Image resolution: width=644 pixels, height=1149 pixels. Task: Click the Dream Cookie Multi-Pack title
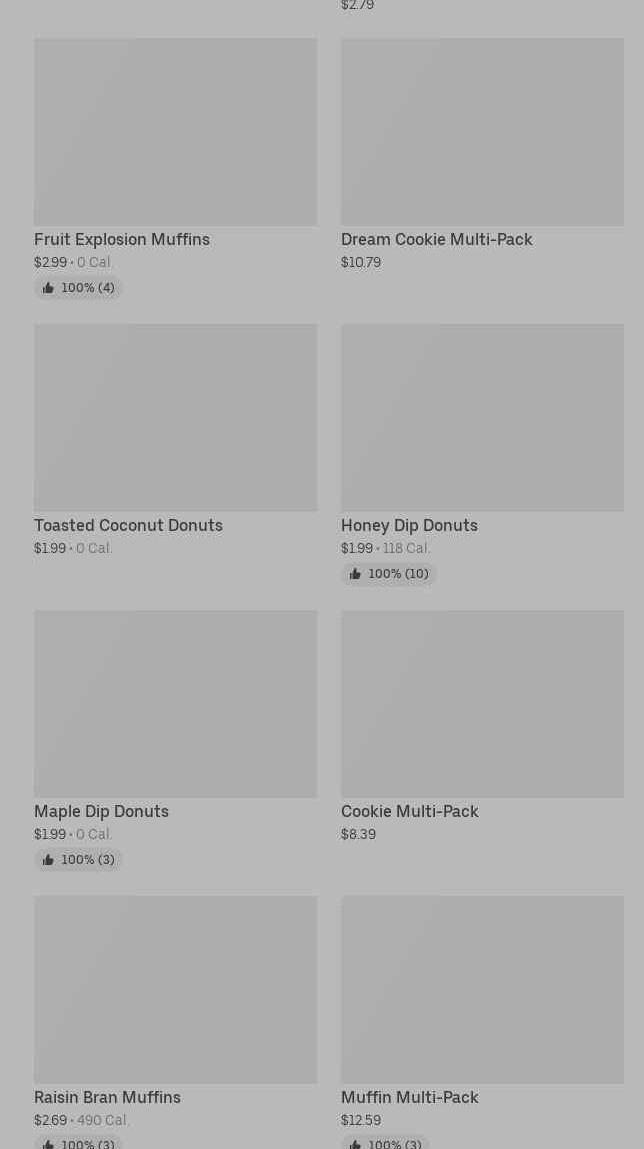[x=437, y=240]
